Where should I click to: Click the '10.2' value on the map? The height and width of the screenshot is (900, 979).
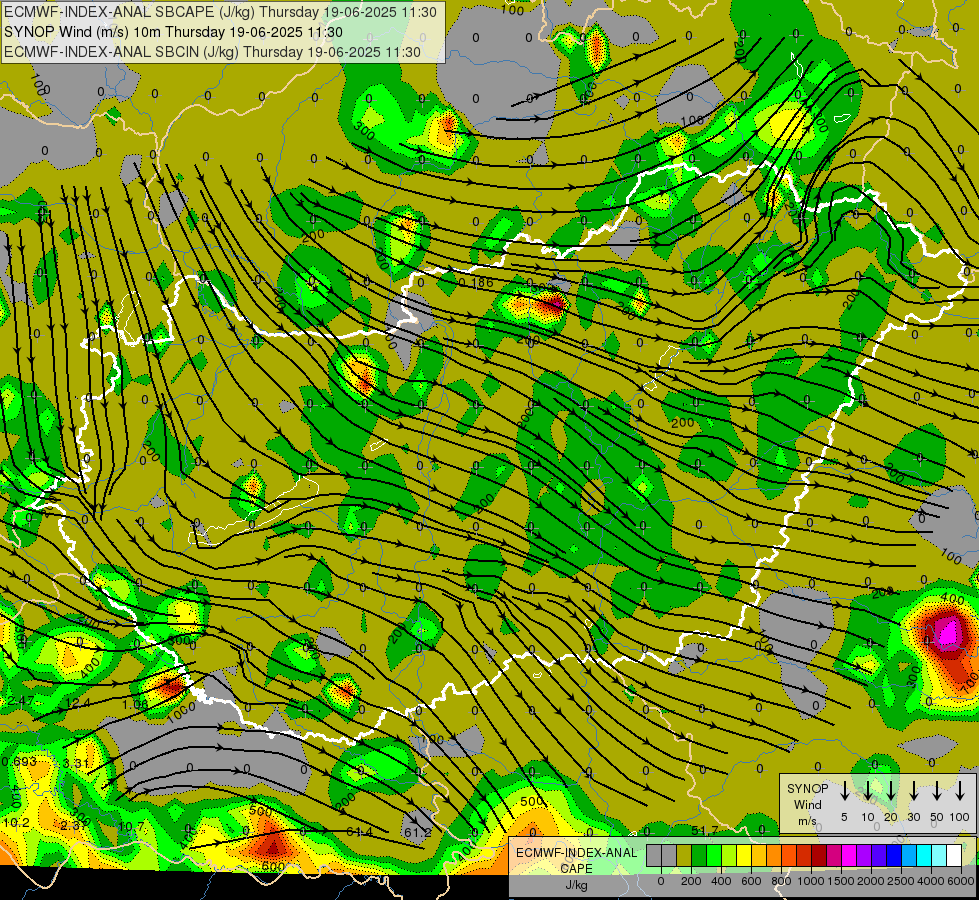pos(16,823)
